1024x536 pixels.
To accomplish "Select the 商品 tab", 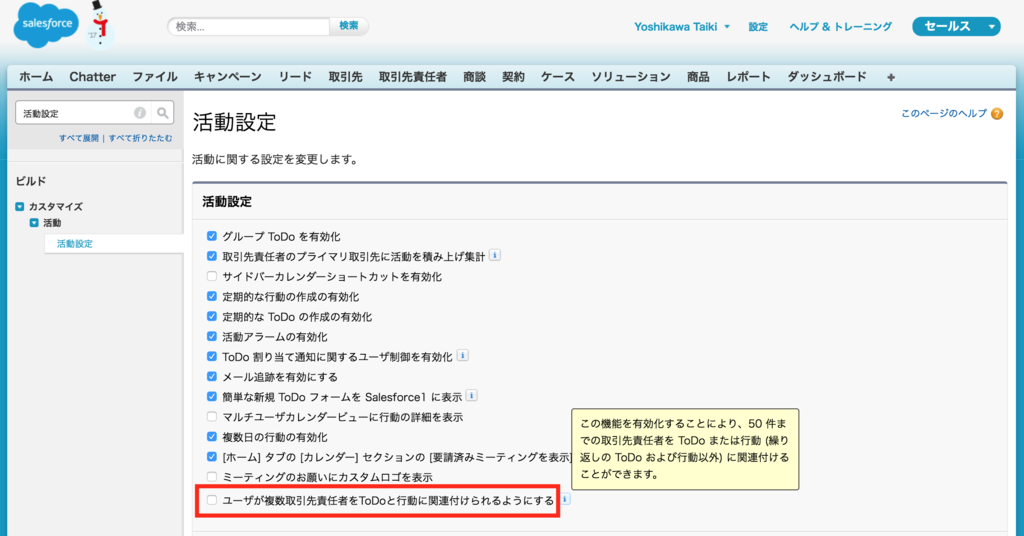I will point(698,77).
